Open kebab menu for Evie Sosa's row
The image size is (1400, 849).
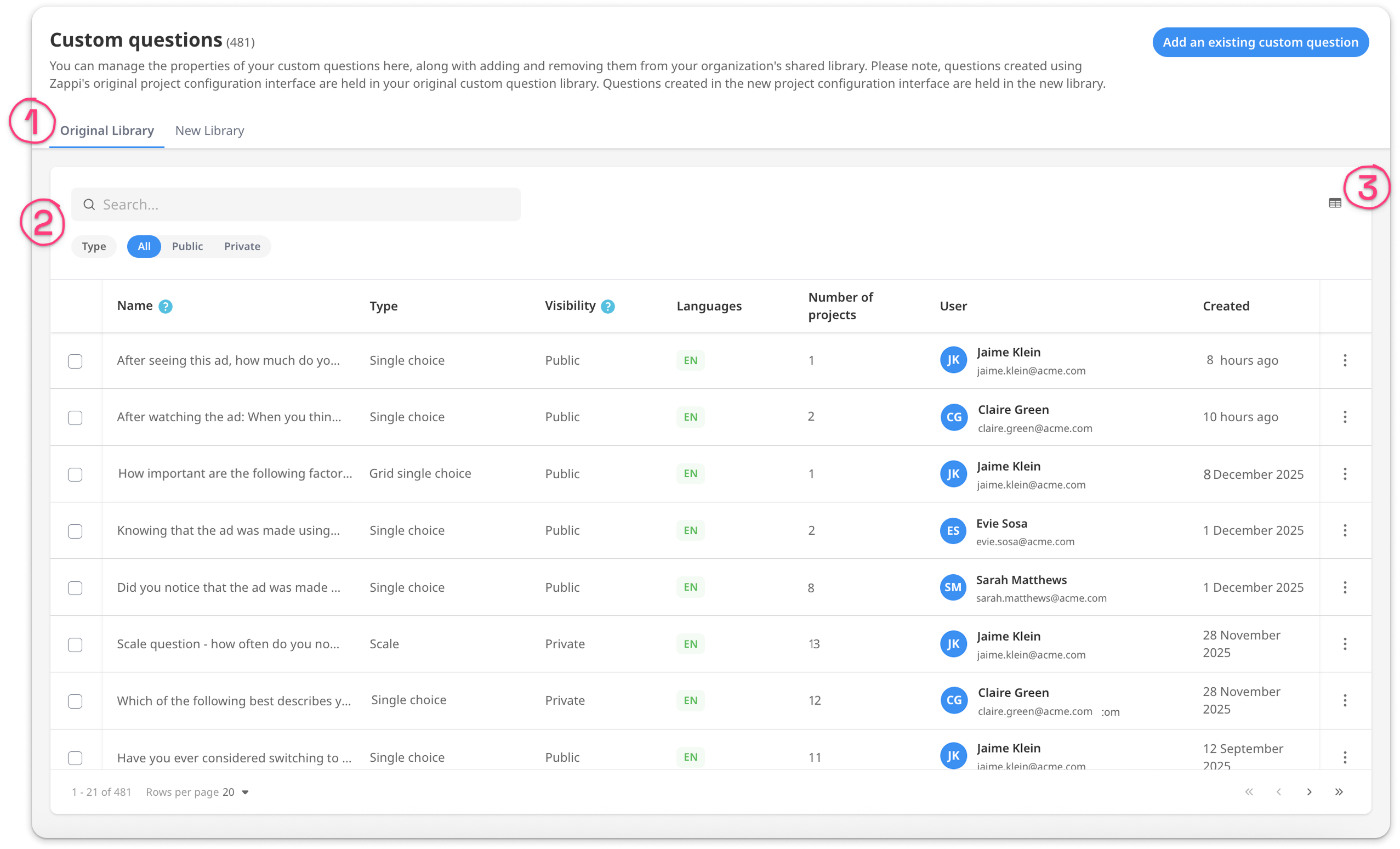click(x=1344, y=530)
